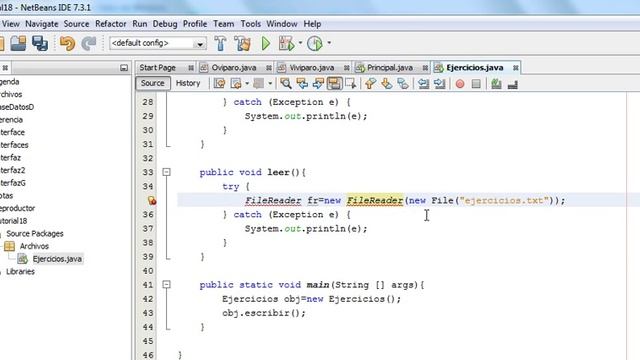Screen dimensions: 640x360
Task: Toggle Rectangular Selection mode icon
Action: tap(351, 84)
